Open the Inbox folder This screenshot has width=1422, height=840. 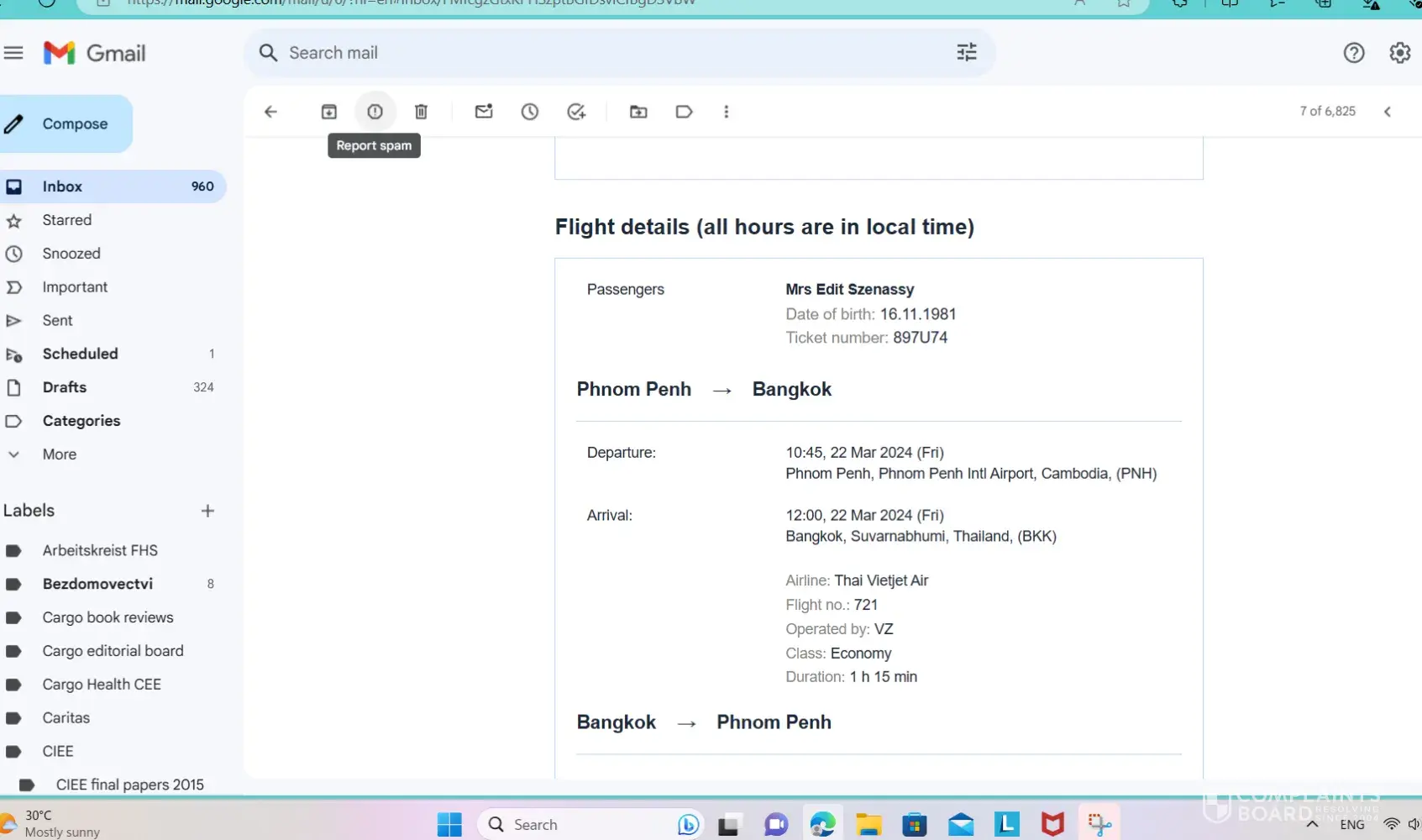[112, 186]
